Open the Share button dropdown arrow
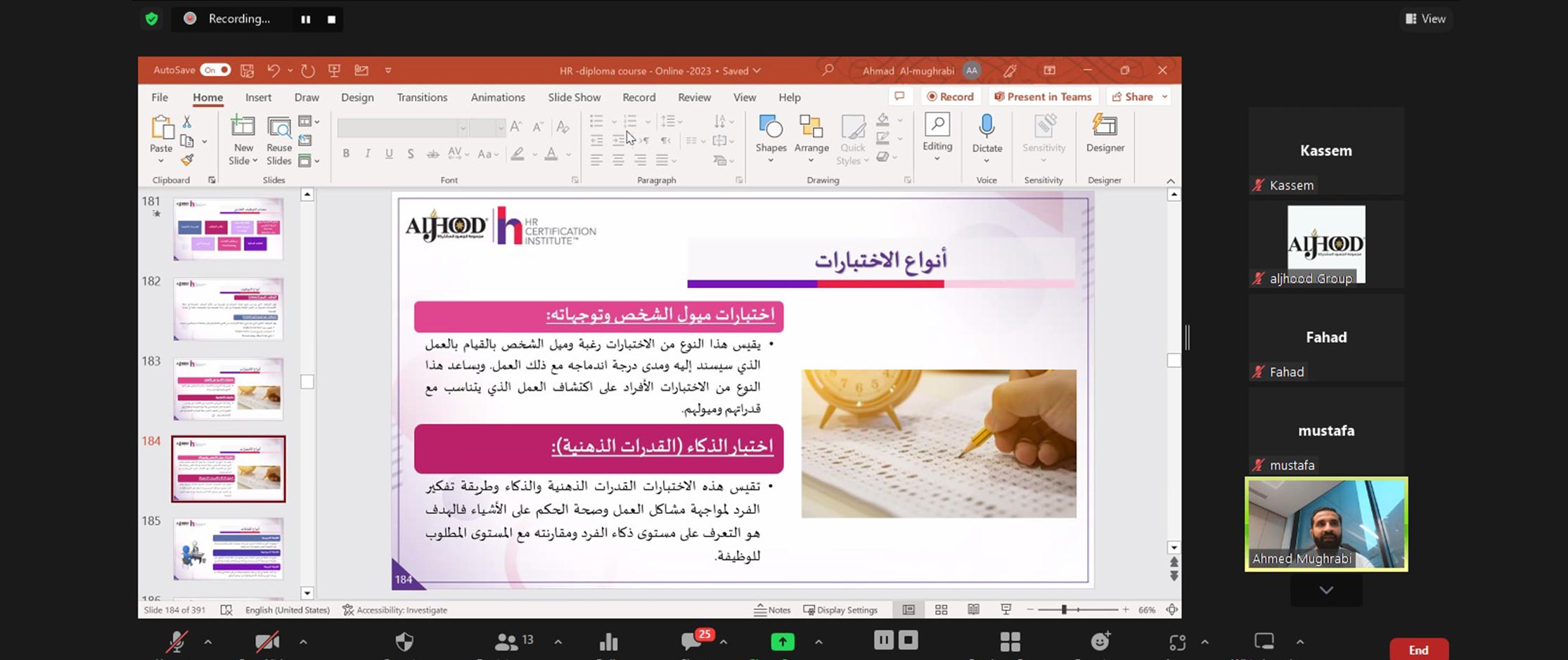This screenshot has width=1568, height=660. 1164,97
